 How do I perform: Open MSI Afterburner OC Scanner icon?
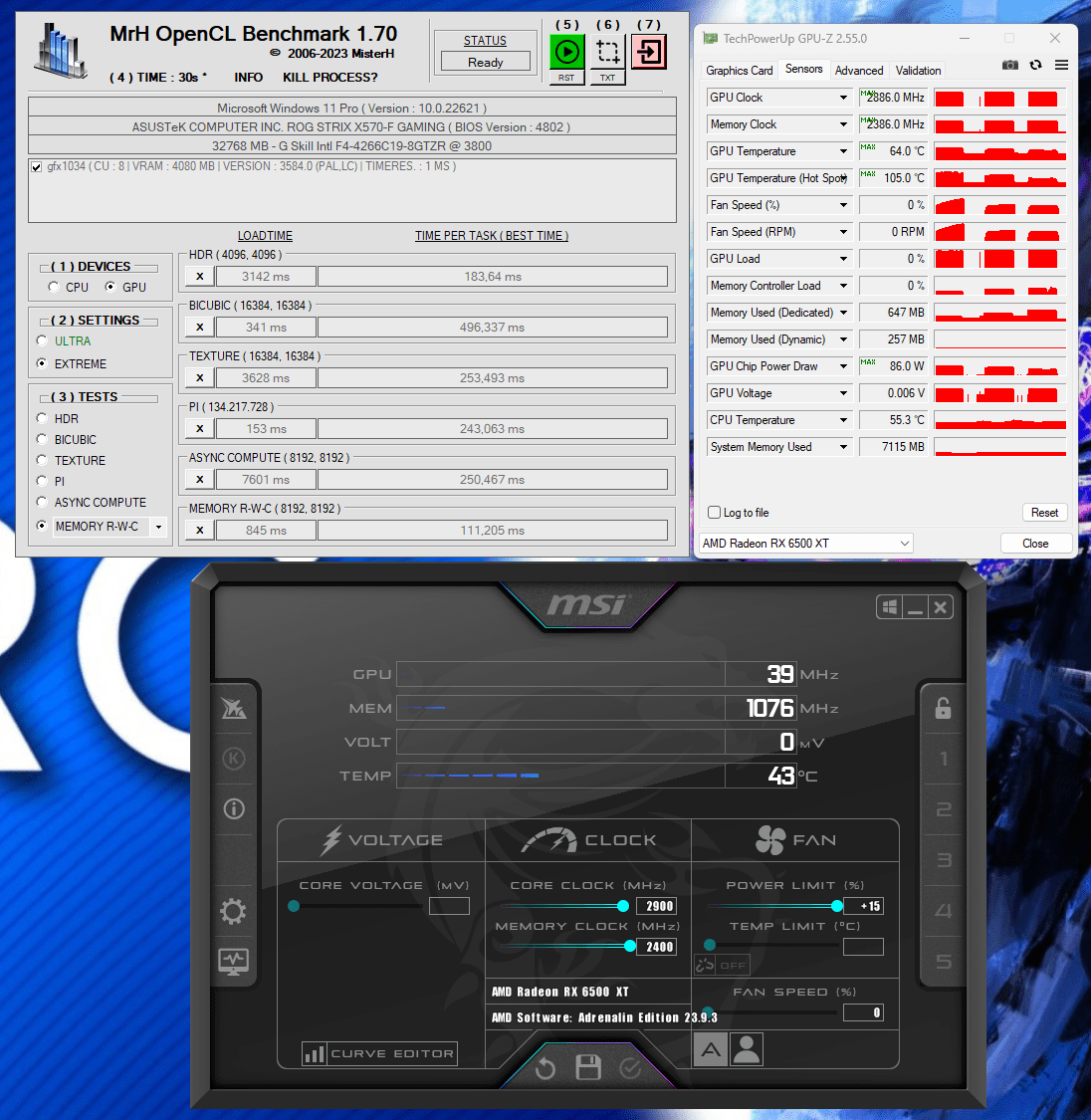(x=234, y=708)
